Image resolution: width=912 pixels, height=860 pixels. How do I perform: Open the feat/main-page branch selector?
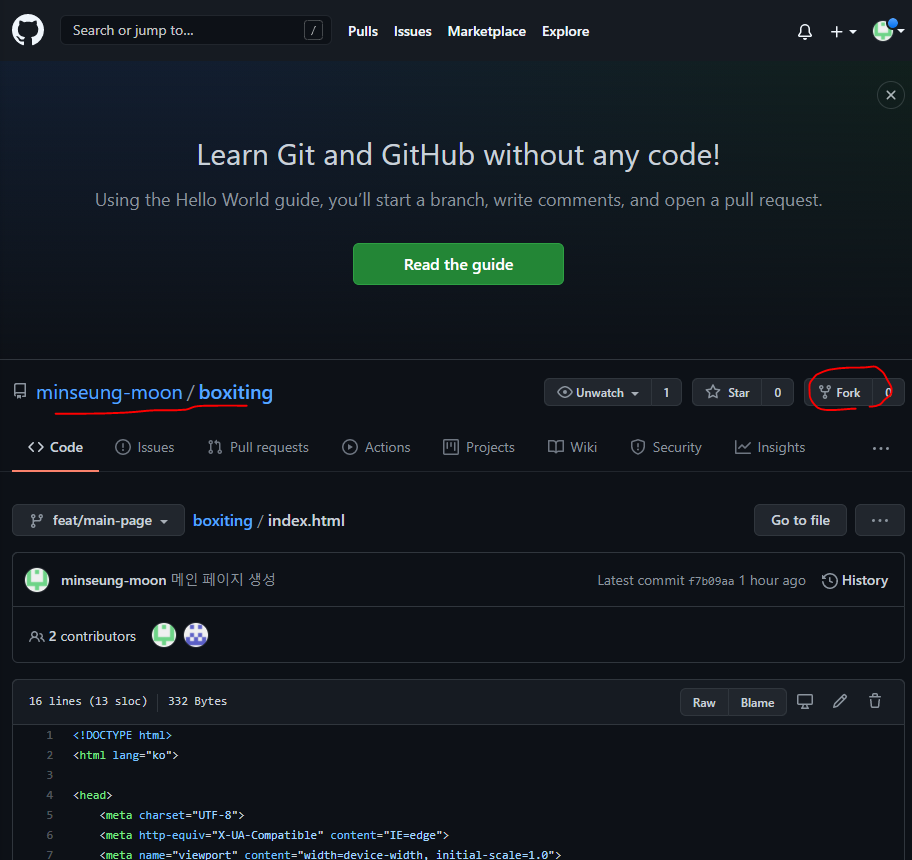point(98,520)
